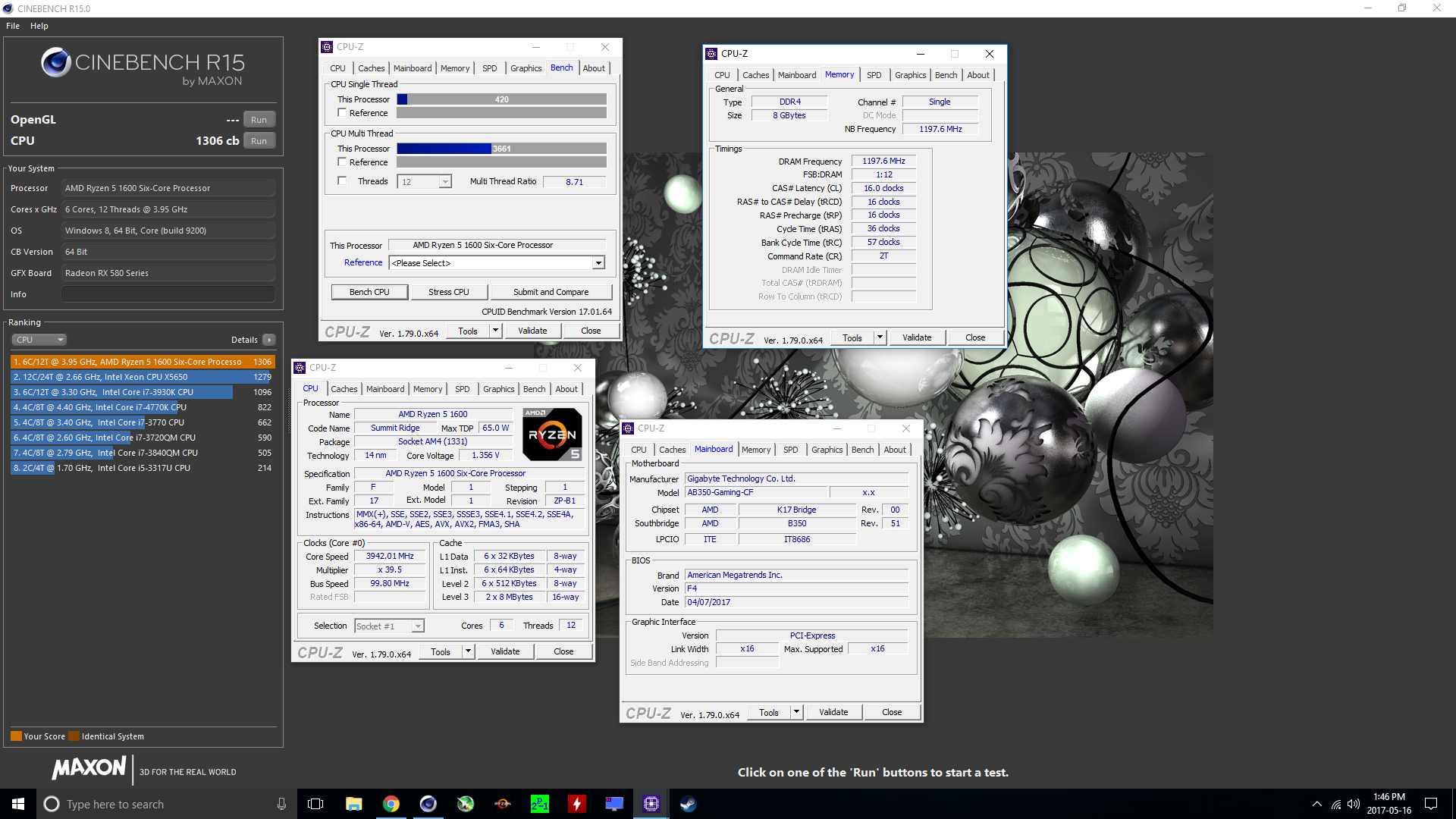Image resolution: width=1456 pixels, height=819 pixels.
Task: Open Graphics tab in CPU window
Action: coord(499,389)
